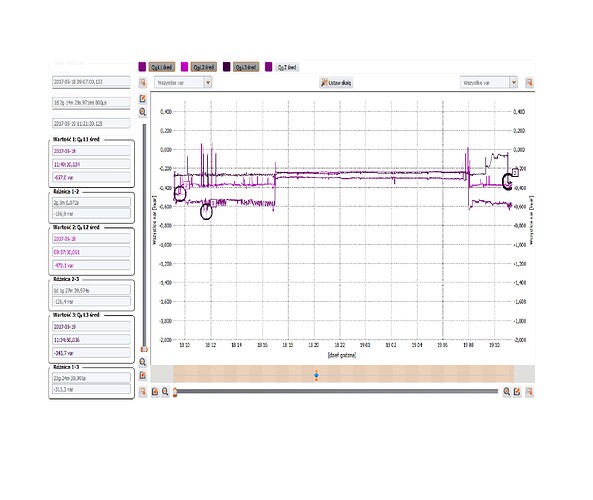The width and height of the screenshot is (593, 500).
Task: Click the Wartość 1: Qg L1 śred heading
Action: tap(76, 139)
